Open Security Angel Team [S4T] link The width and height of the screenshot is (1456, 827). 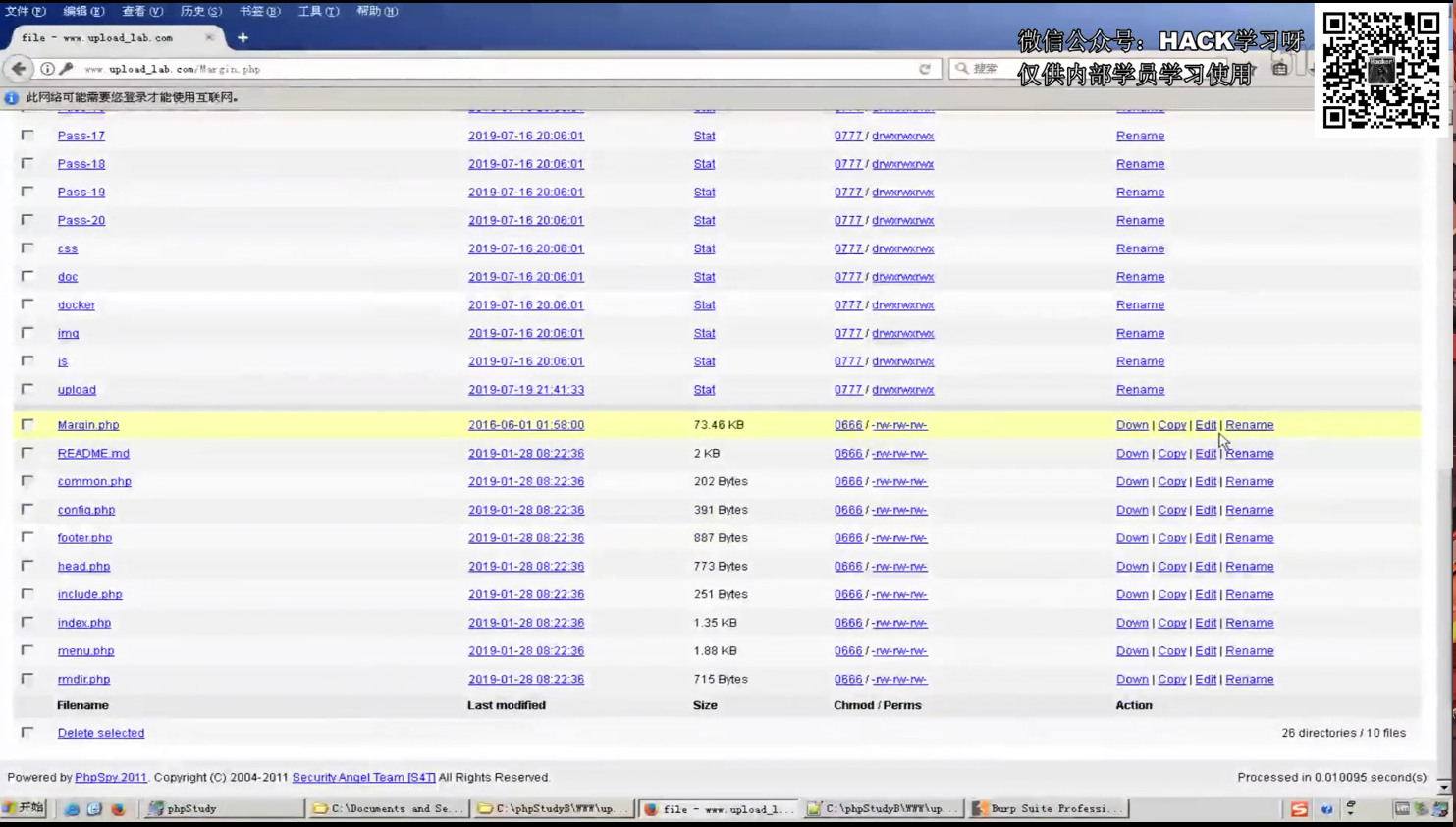tap(363, 777)
